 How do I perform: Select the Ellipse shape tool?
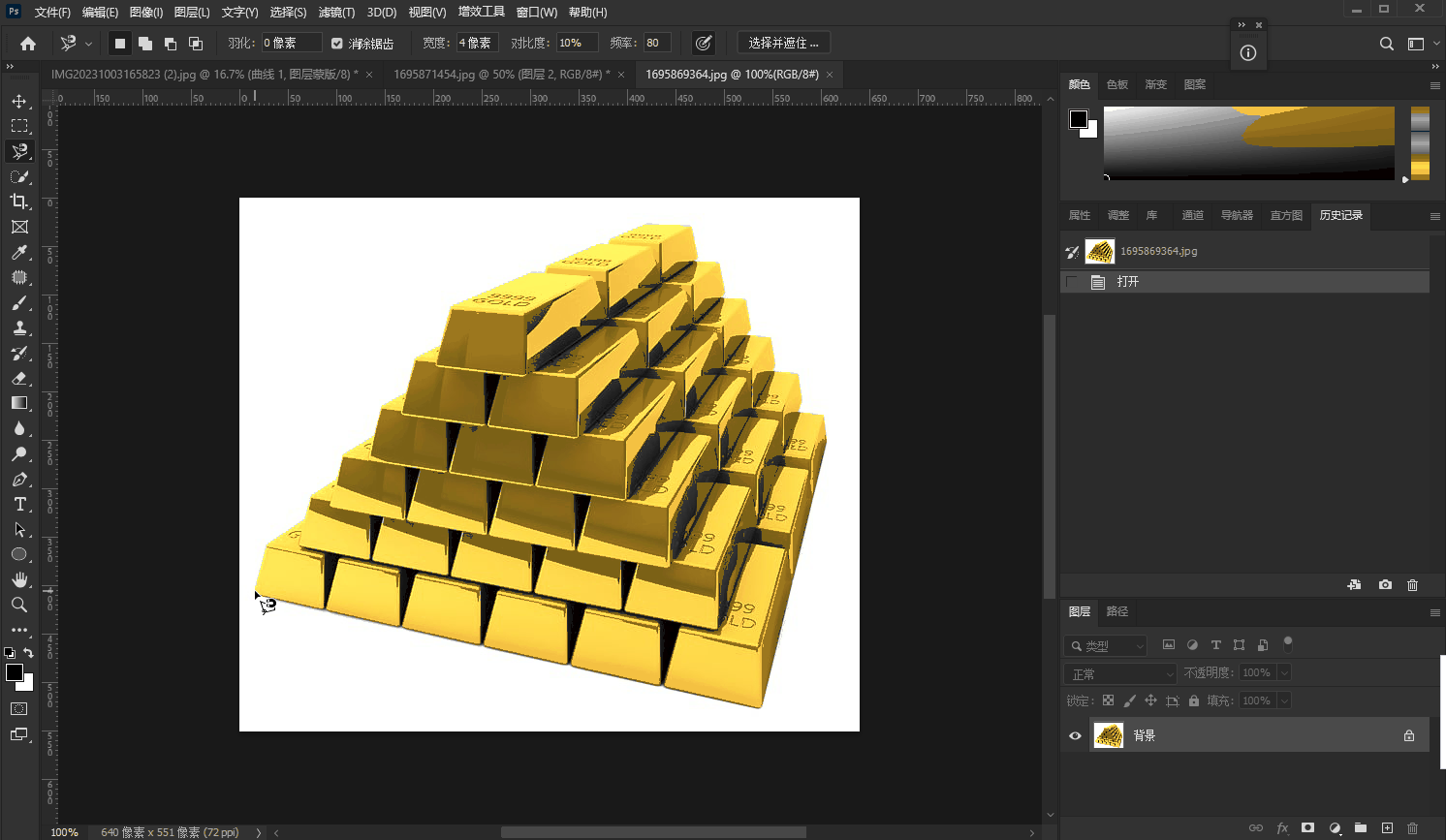(x=18, y=554)
